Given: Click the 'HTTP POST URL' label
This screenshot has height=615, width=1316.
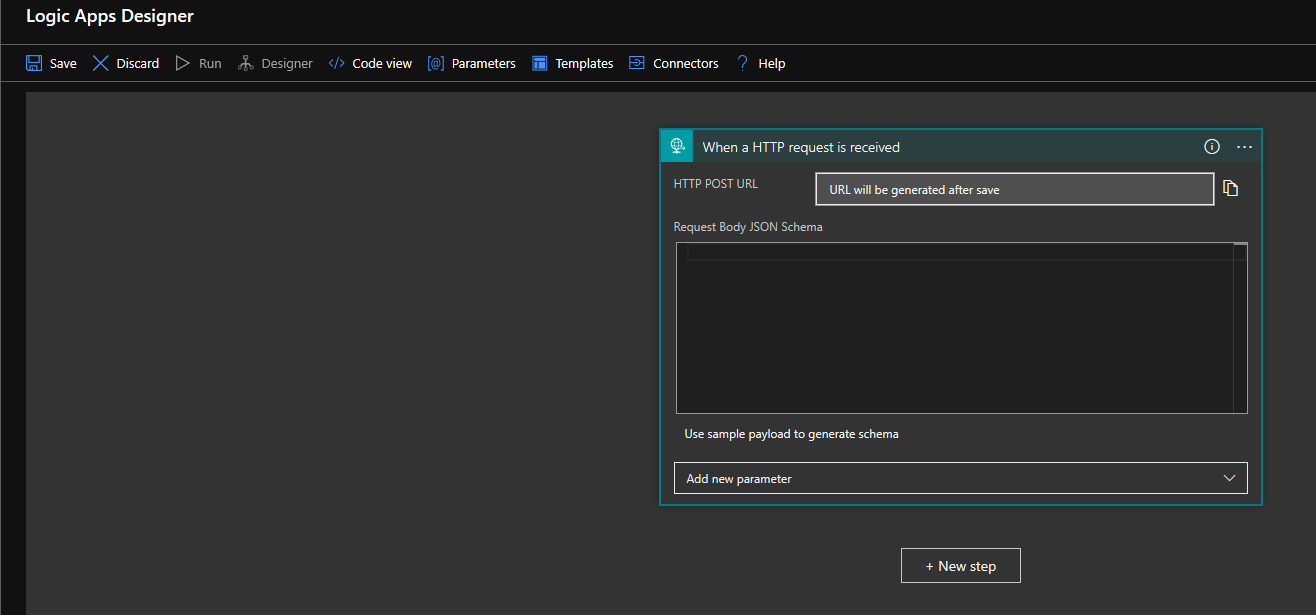Looking at the screenshot, I should [x=716, y=183].
